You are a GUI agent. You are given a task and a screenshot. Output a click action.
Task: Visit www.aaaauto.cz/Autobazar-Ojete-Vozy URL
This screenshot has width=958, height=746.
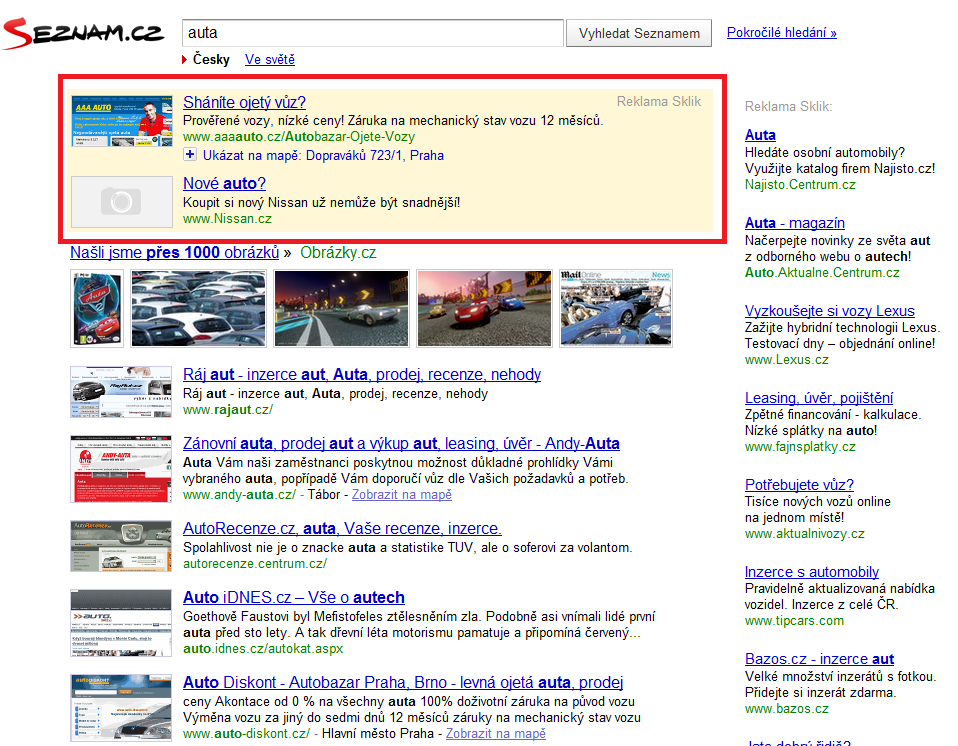(299, 137)
